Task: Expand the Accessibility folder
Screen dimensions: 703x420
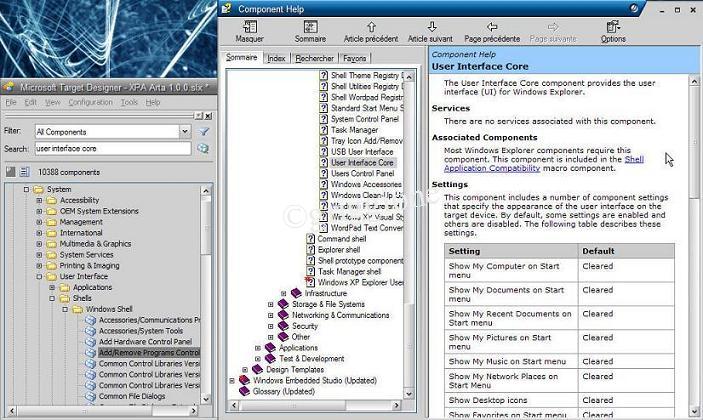Action: (39, 200)
